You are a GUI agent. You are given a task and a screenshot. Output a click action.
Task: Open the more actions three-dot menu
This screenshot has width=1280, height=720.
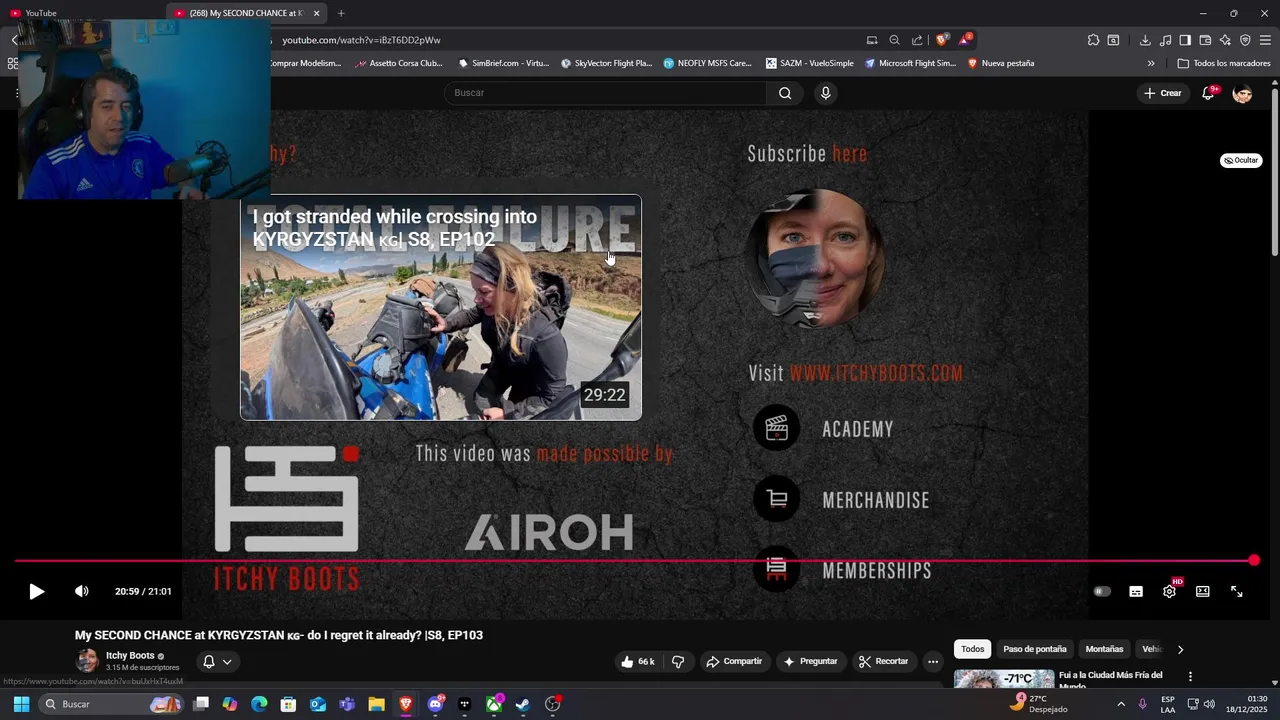point(933,662)
